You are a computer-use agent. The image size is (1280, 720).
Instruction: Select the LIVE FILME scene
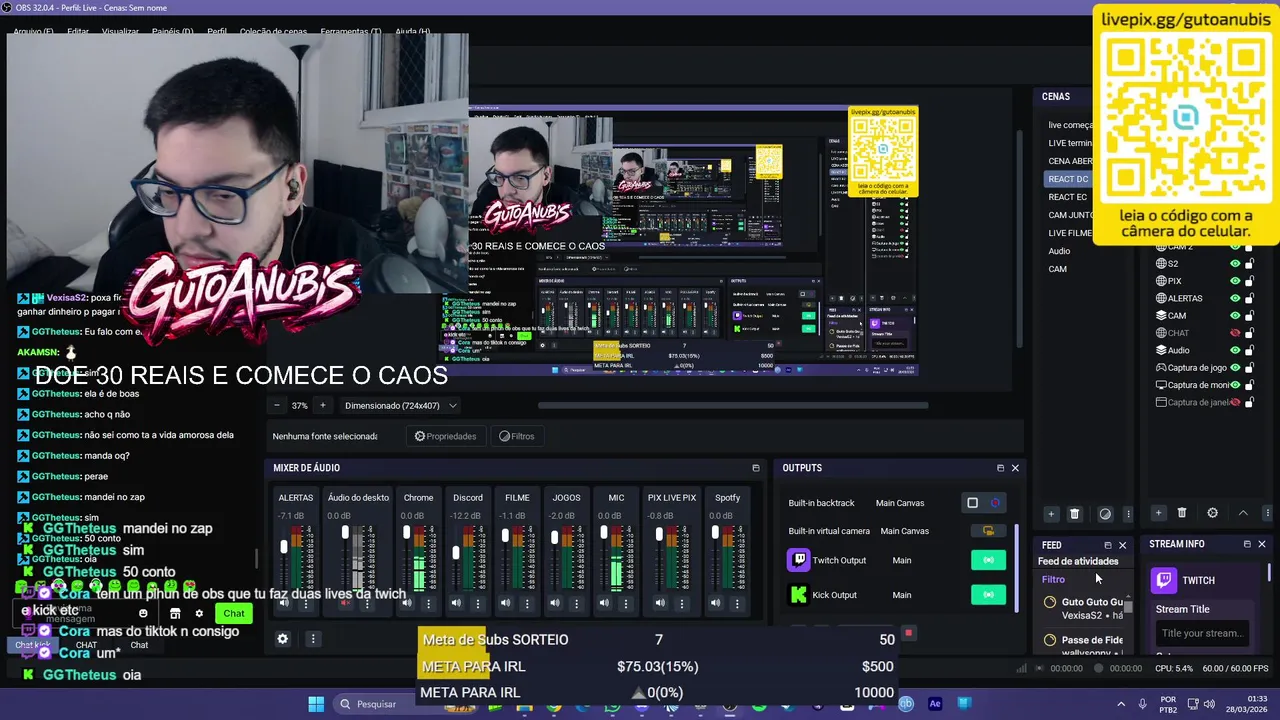tap(1070, 233)
